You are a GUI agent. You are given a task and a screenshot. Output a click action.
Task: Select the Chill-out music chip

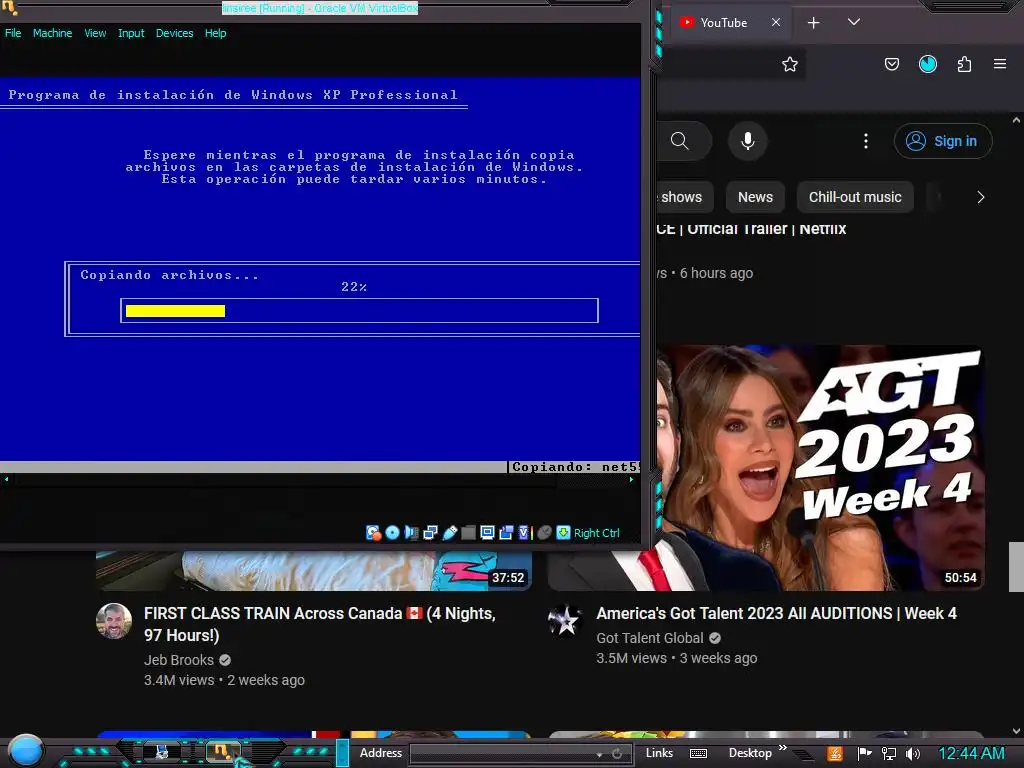coord(855,197)
